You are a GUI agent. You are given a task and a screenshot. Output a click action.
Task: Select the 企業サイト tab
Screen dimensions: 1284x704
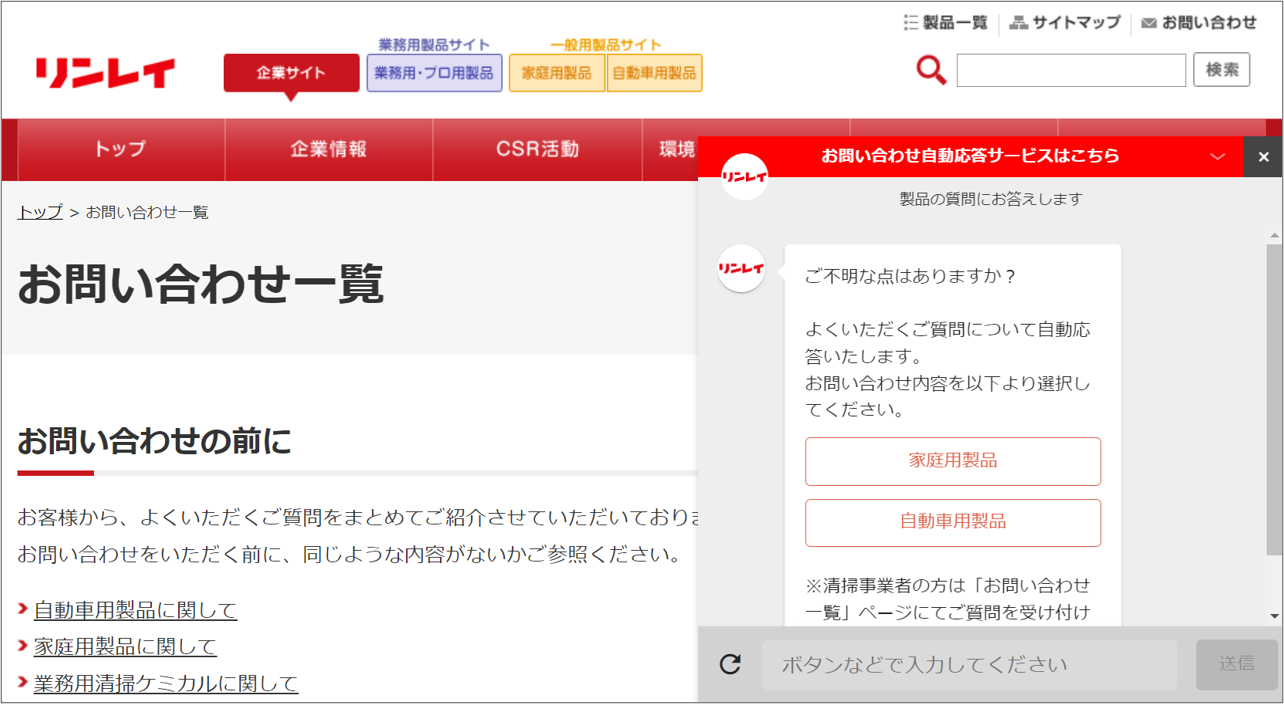tap(291, 73)
